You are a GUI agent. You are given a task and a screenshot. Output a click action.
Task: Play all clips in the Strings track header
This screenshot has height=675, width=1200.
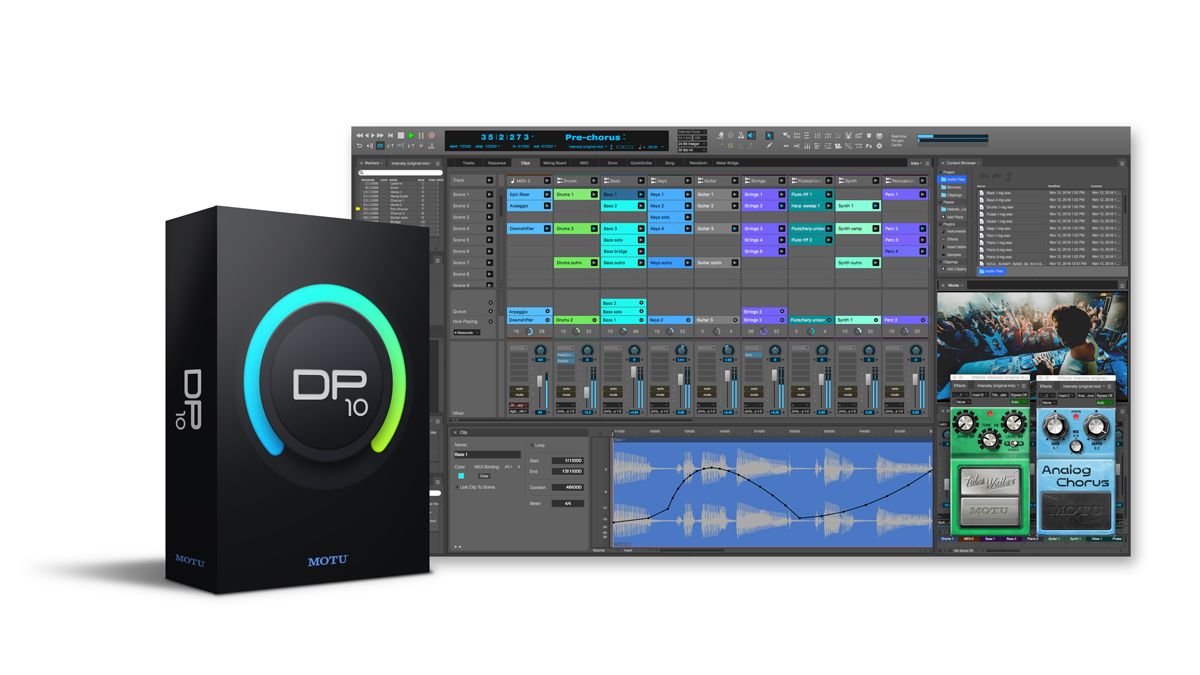pyautogui.click(x=782, y=181)
